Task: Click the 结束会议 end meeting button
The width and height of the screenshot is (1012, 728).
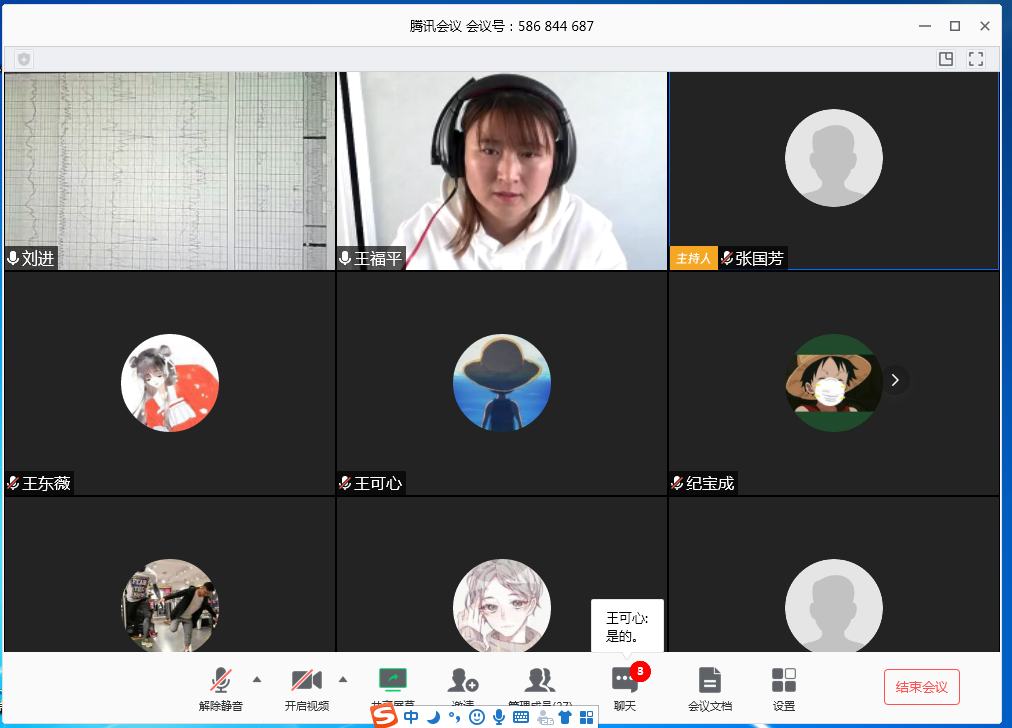Action: coord(921,687)
